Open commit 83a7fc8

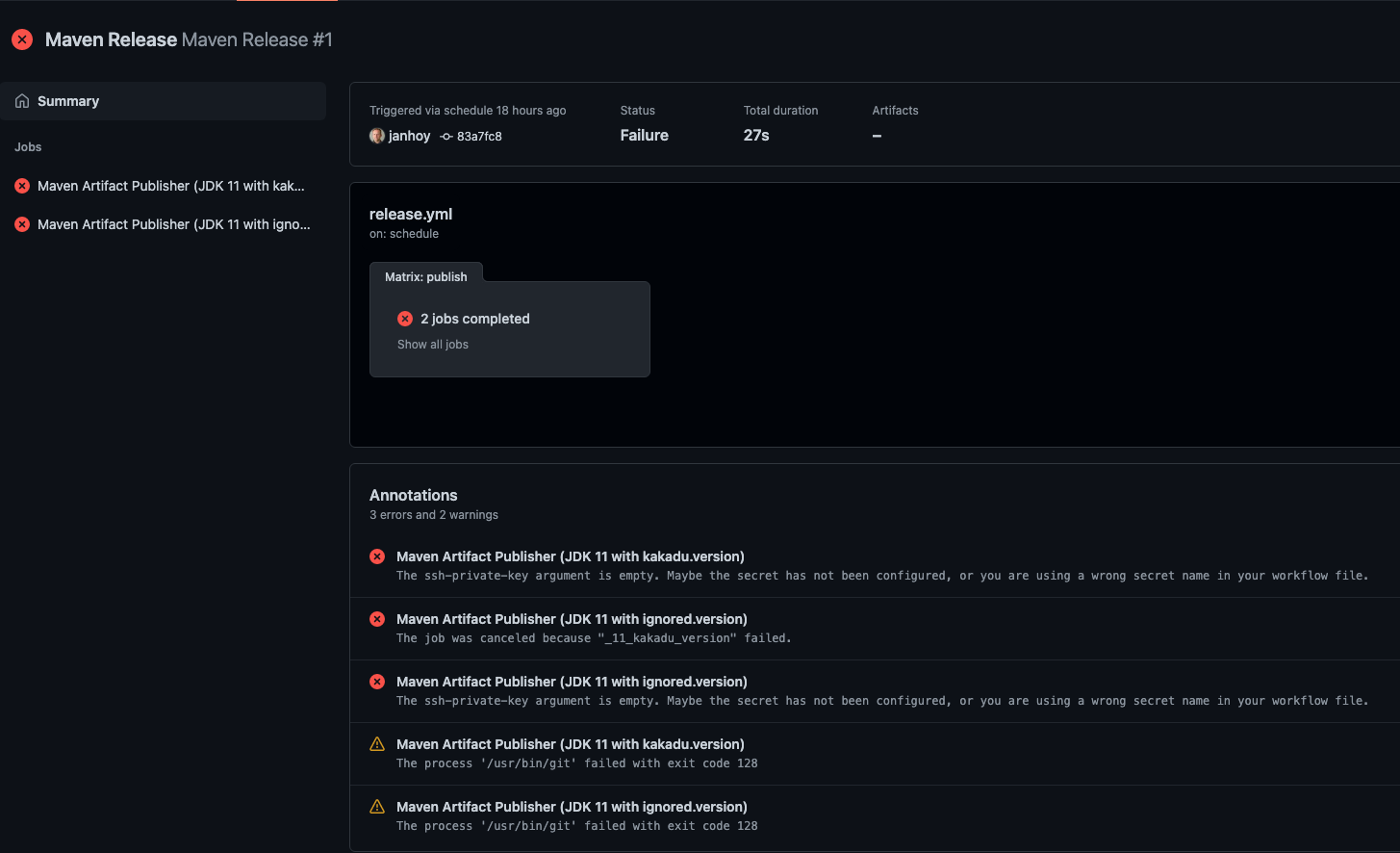tap(478, 136)
